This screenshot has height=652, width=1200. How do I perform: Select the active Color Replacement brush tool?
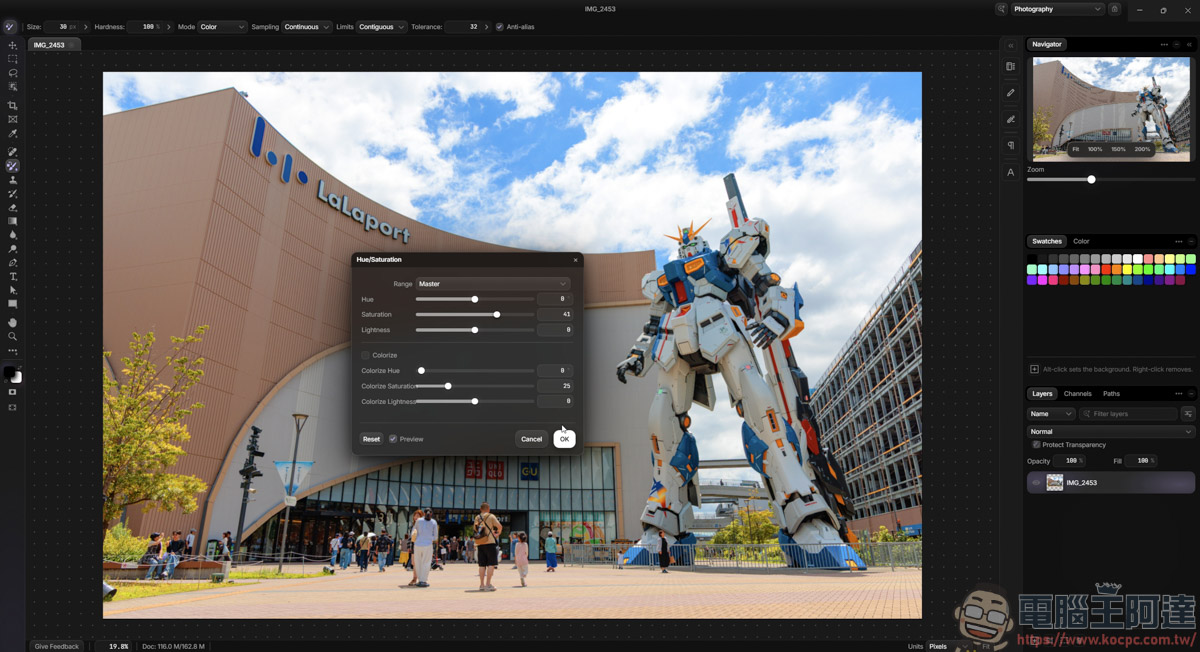pos(13,166)
